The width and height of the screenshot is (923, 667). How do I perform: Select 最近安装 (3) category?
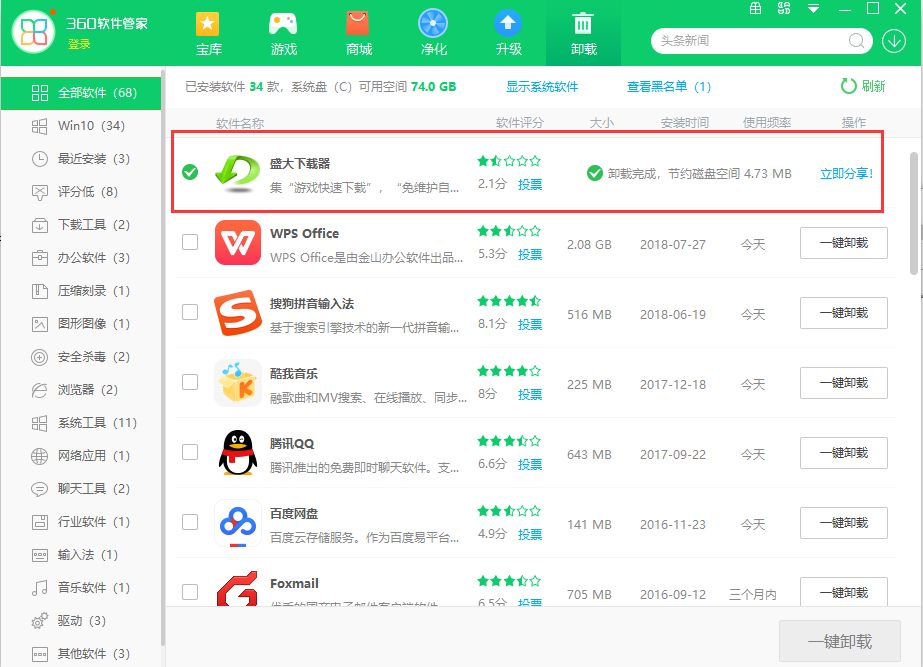pyautogui.click(x=81, y=159)
